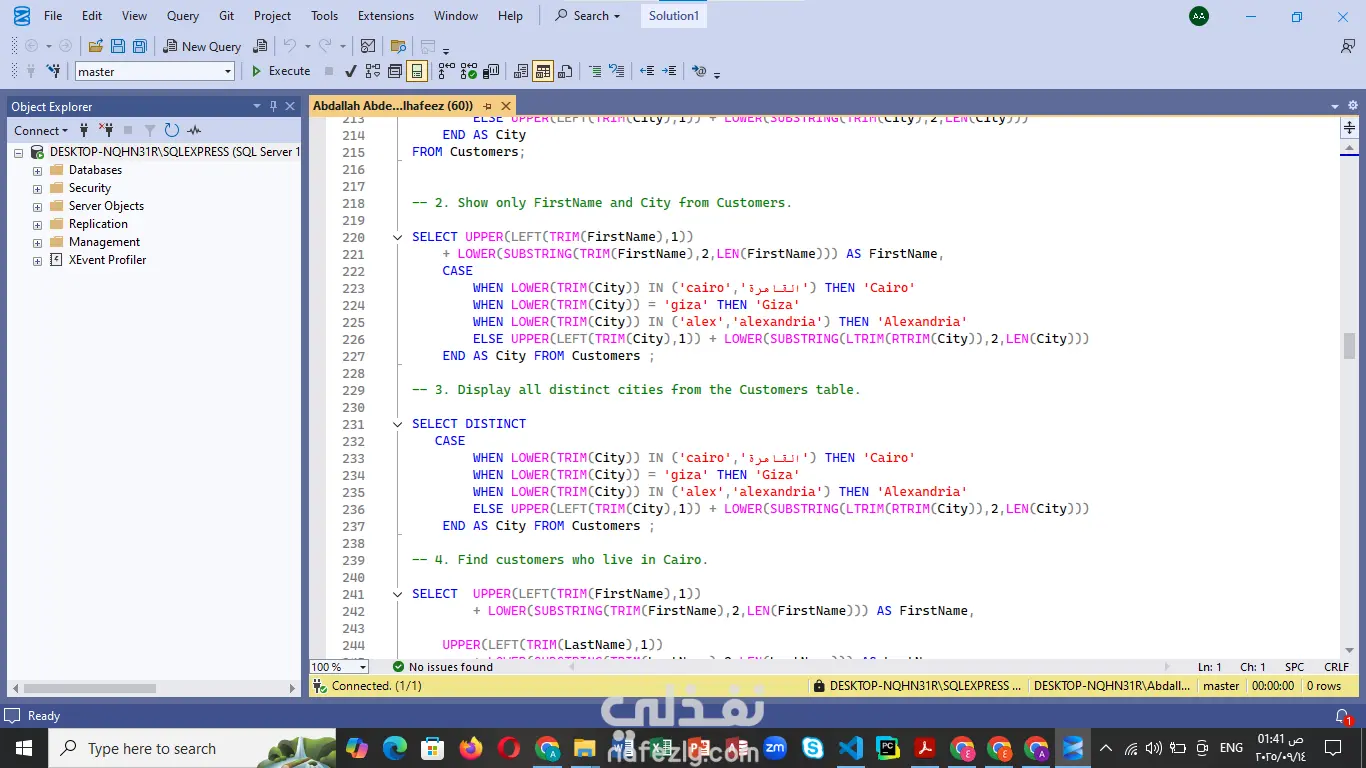
Task: Click the Execute query button
Action: 280,71
